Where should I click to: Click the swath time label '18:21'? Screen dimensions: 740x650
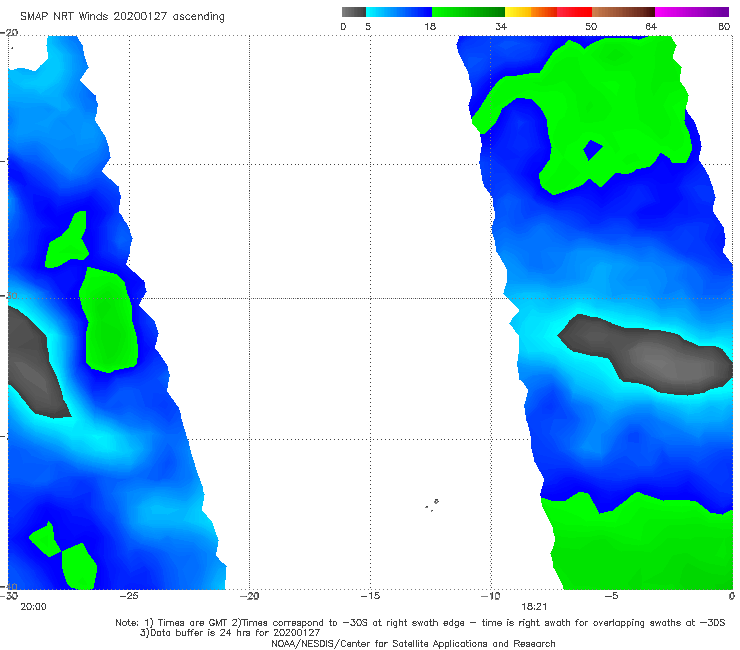534,607
